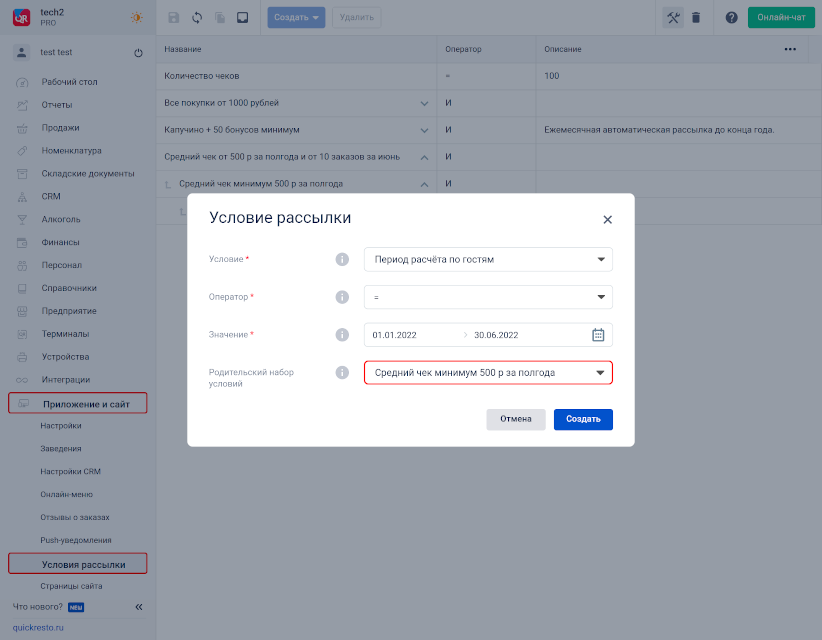Click the copy documents icon
This screenshot has width=822, height=640.
[220, 17]
